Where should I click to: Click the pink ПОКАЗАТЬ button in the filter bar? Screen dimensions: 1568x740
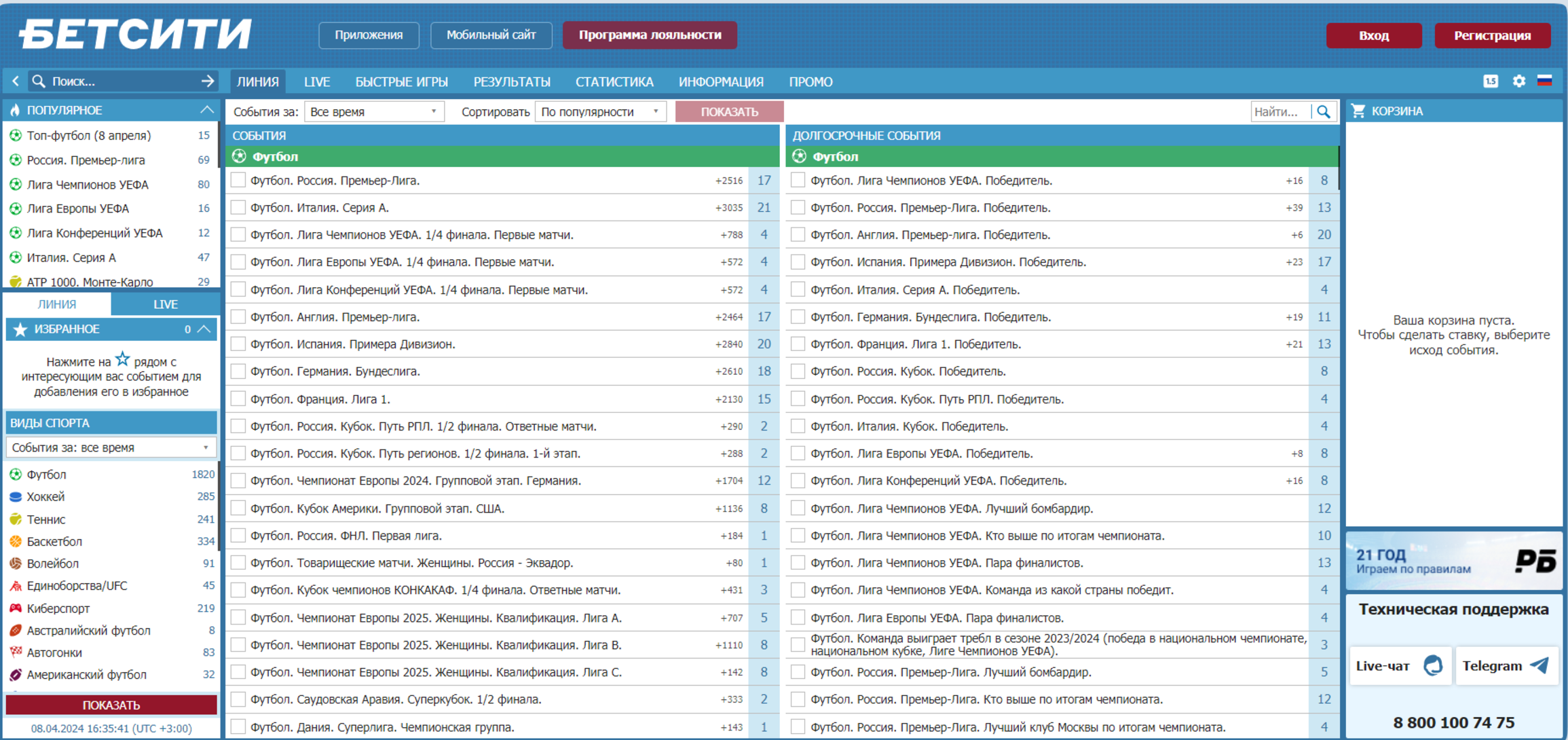729,111
